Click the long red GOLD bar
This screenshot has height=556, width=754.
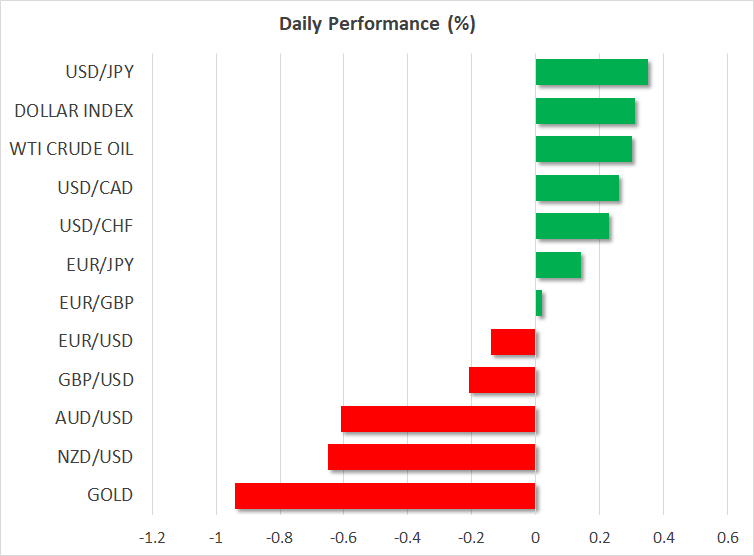(385, 495)
